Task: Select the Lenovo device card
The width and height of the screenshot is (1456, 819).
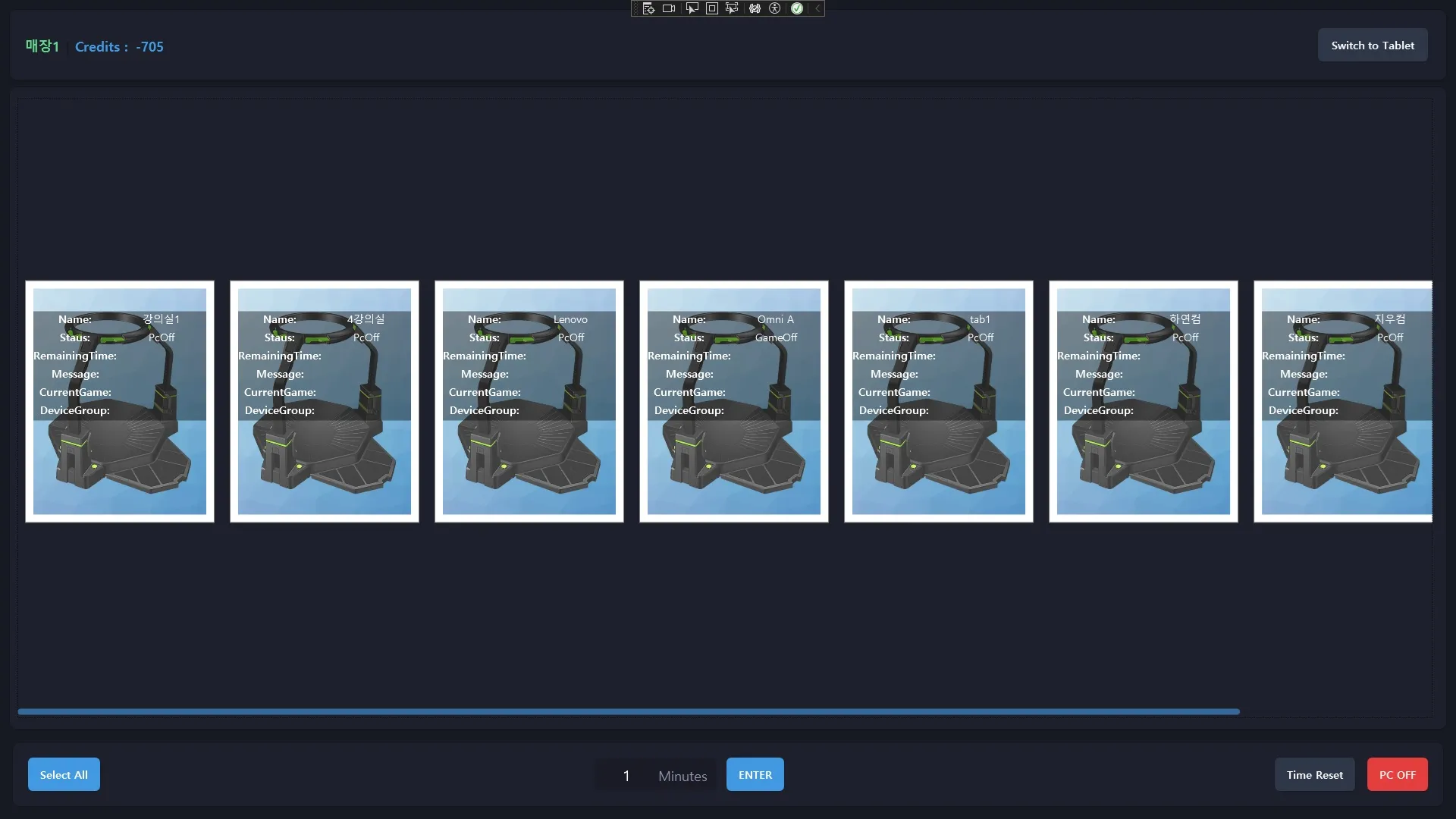Action: [x=529, y=401]
